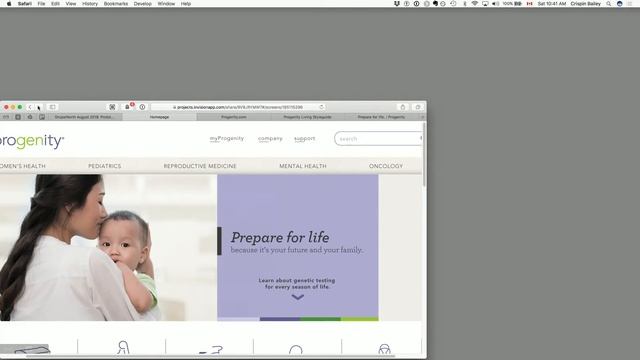Open the Window menu
The width and height of the screenshot is (640, 360).
coord(166,4)
